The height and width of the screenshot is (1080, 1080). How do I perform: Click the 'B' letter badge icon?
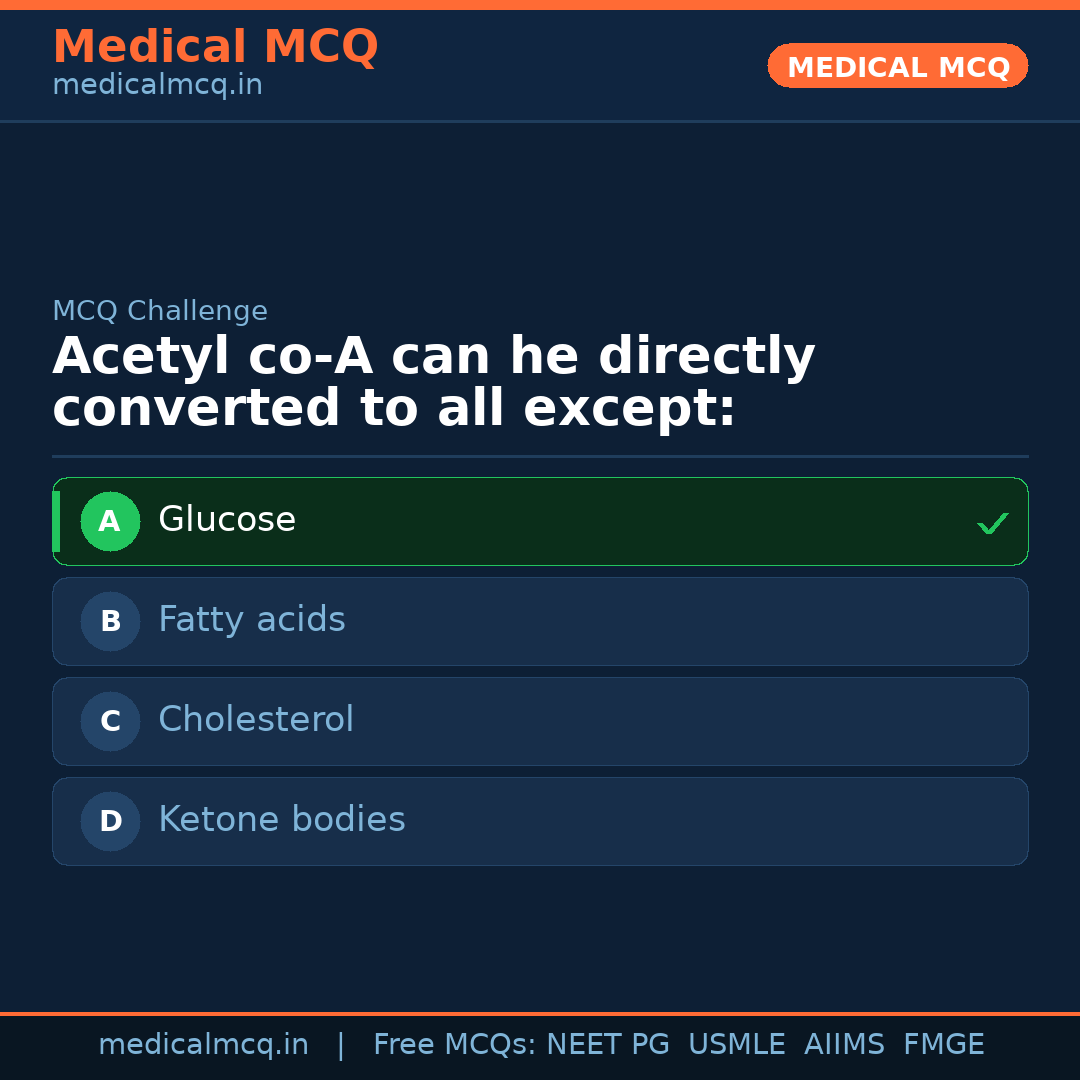(110, 621)
